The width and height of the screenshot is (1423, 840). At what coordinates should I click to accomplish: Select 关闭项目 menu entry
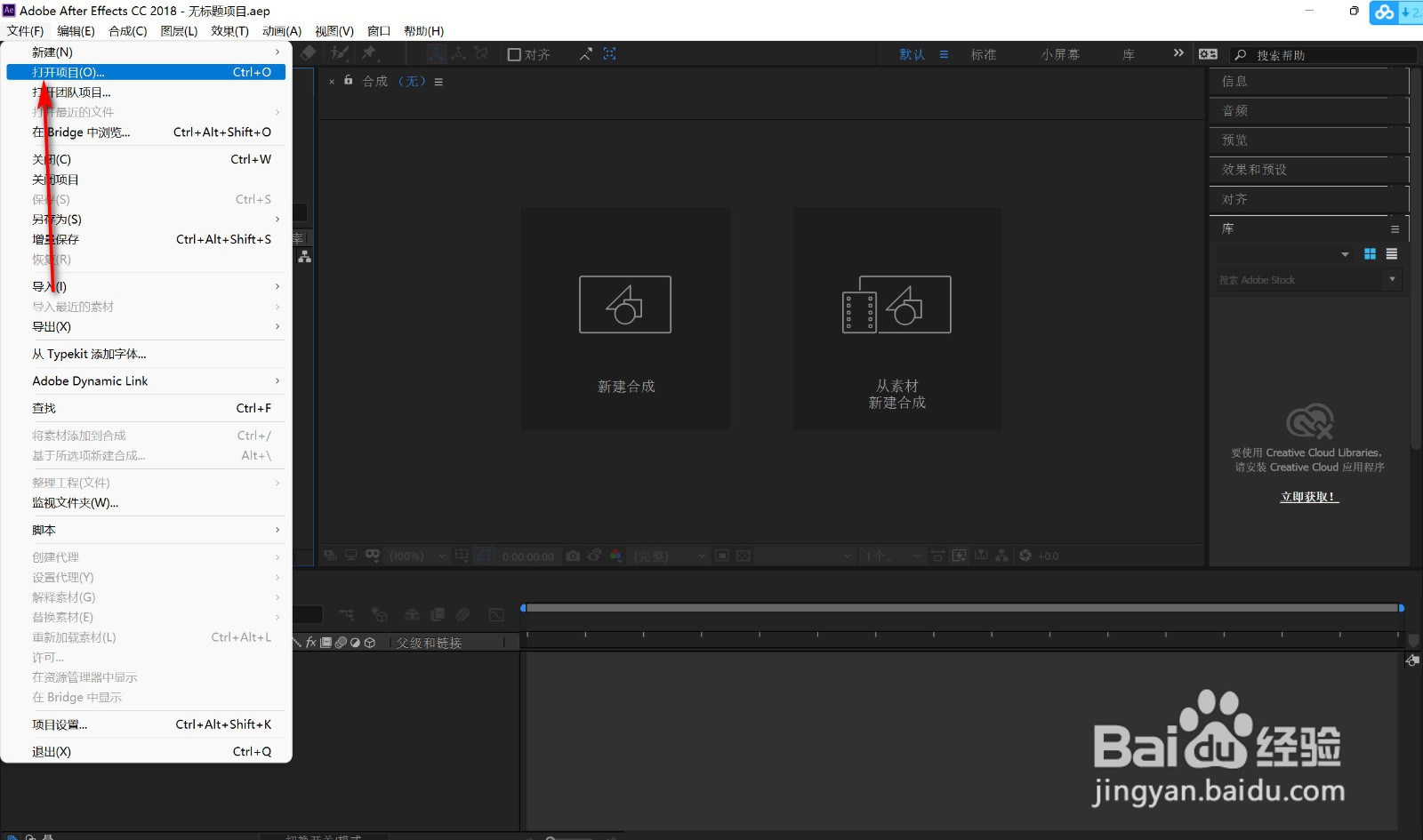[x=147, y=180]
